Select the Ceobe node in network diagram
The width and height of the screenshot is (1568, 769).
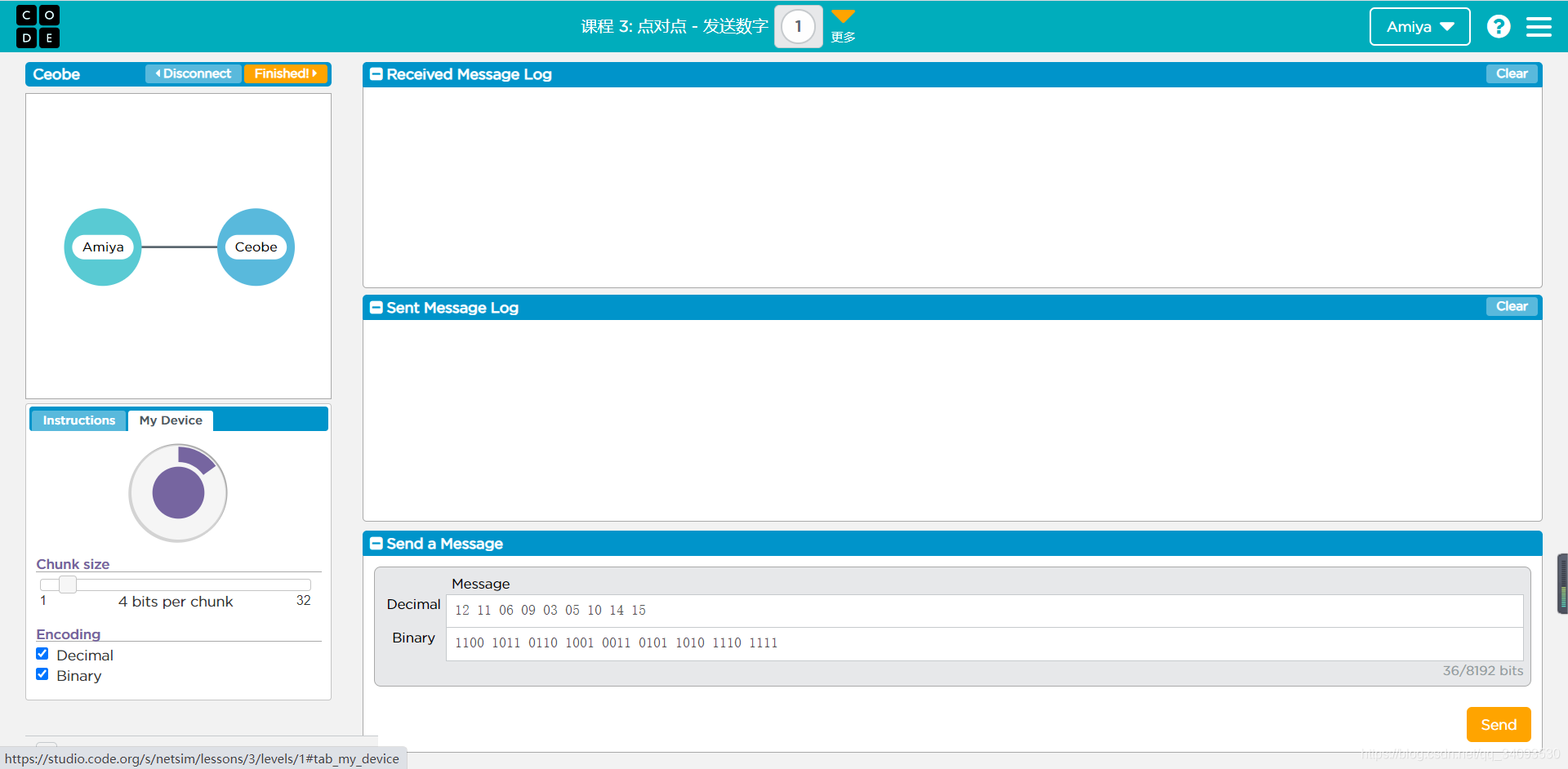[x=256, y=247]
